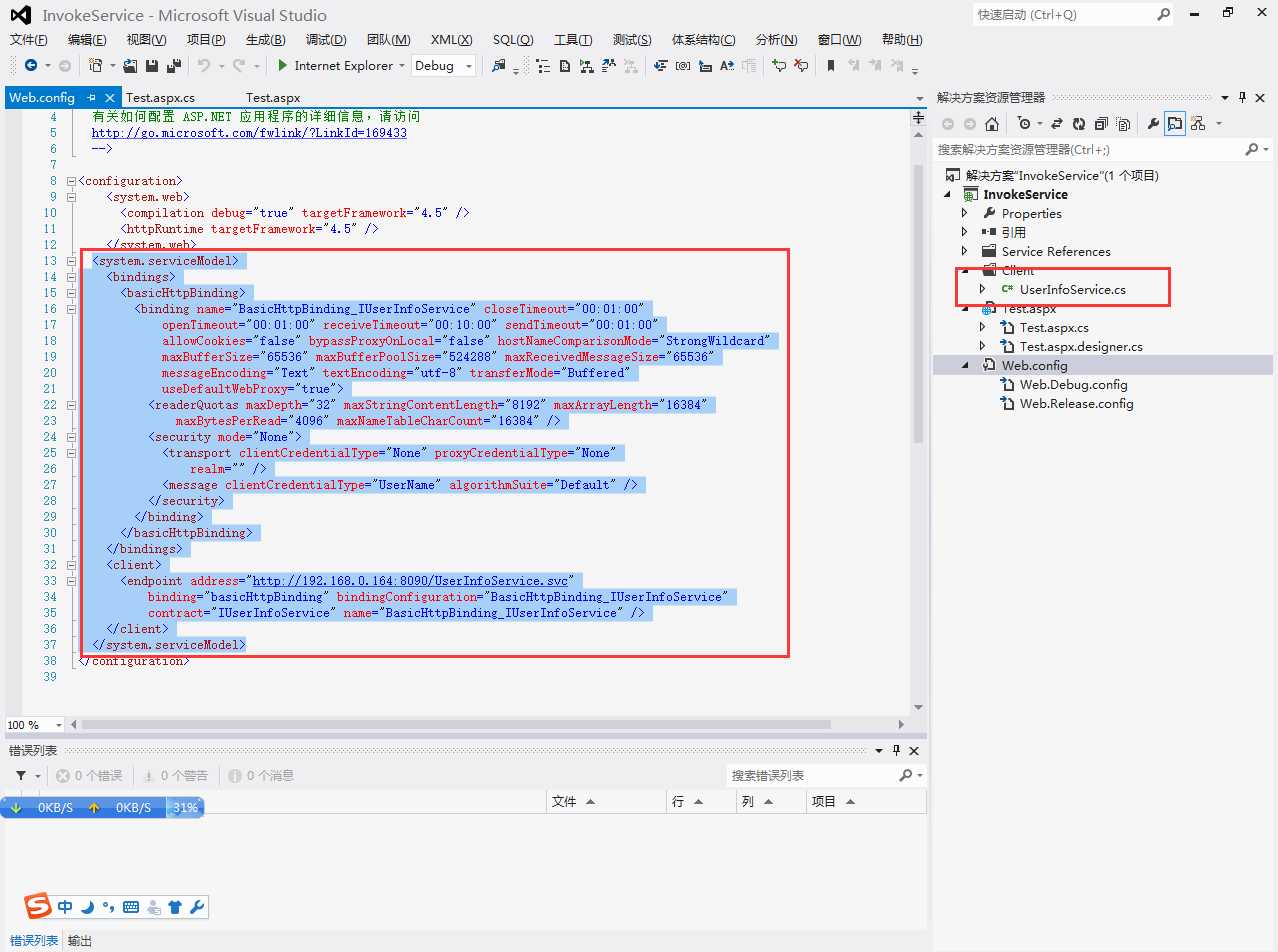This screenshot has height=952, width=1278.
Task: Click the Sogou input method S logo
Action: point(38,907)
